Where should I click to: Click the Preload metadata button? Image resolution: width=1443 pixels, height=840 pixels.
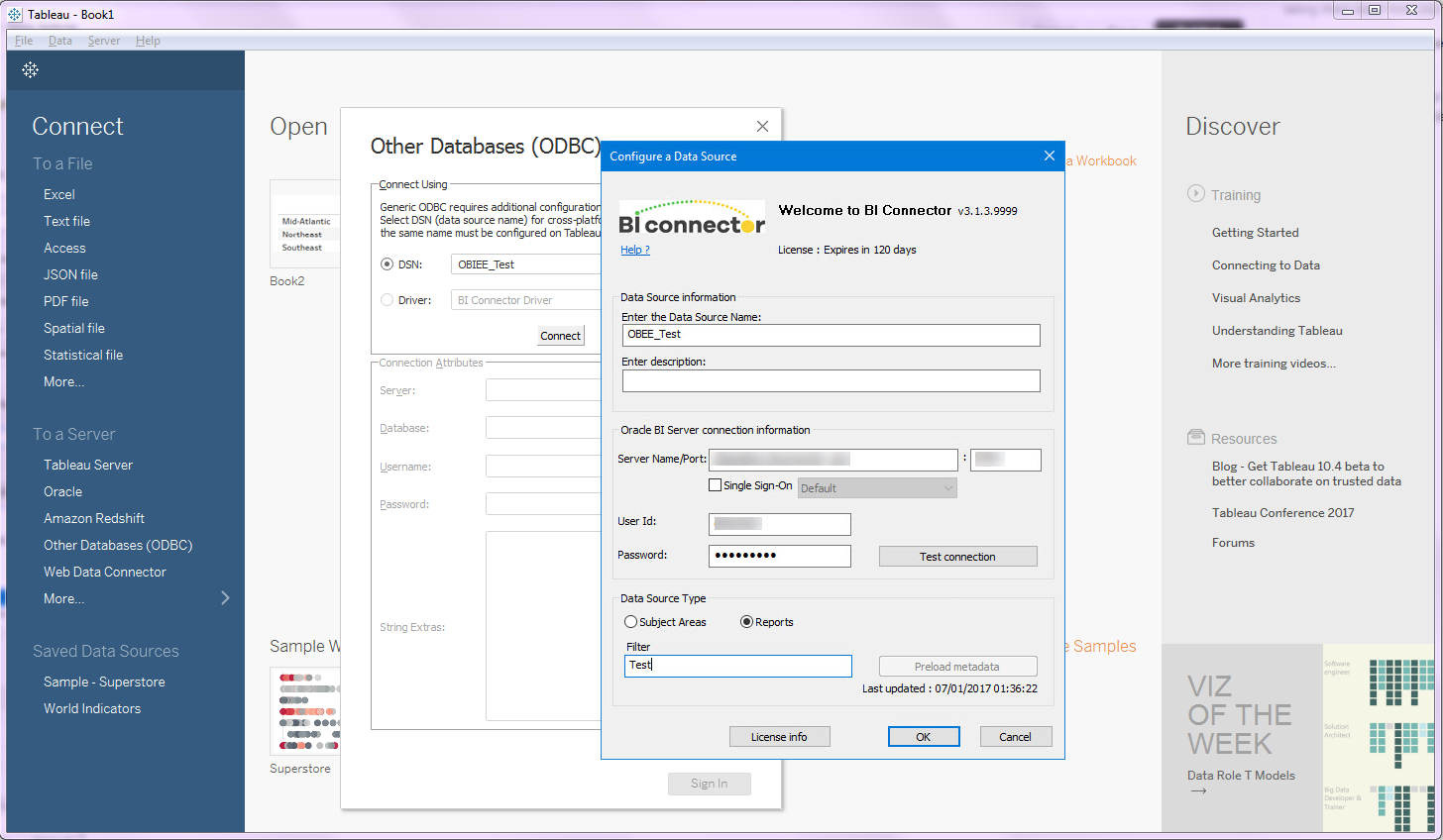pos(956,666)
